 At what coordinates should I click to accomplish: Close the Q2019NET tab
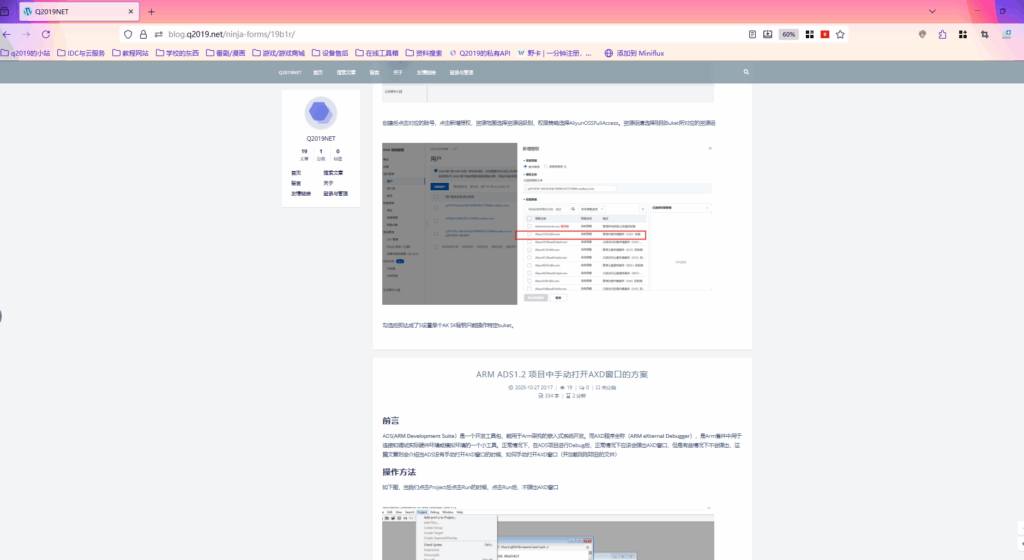pos(131,12)
